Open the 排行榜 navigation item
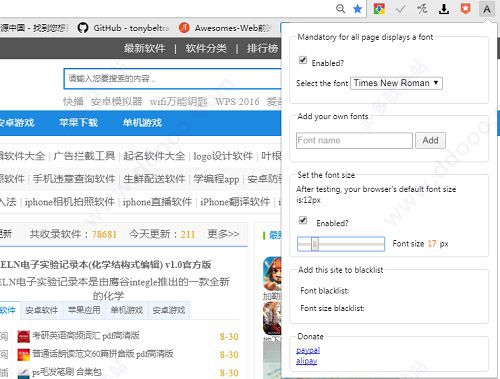This screenshot has height=379, width=500. [x=262, y=48]
